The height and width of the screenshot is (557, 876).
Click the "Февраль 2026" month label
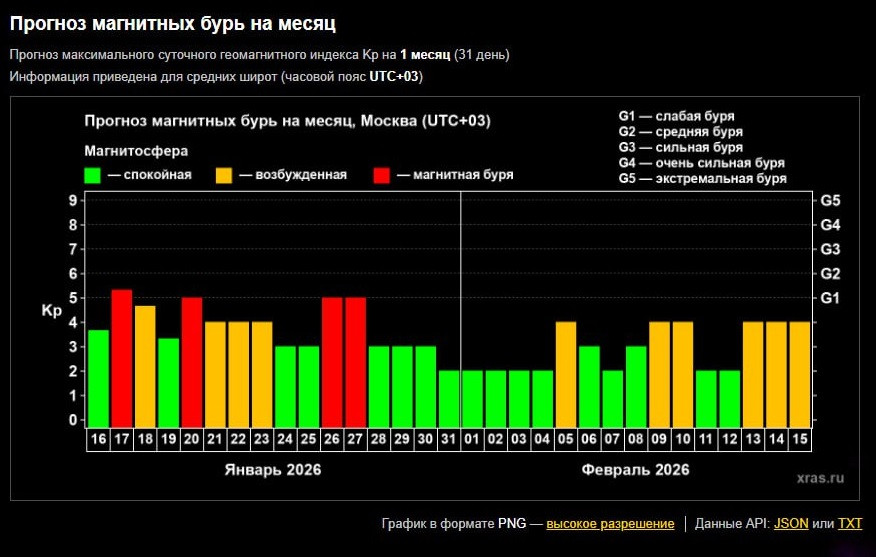[x=638, y=469]
